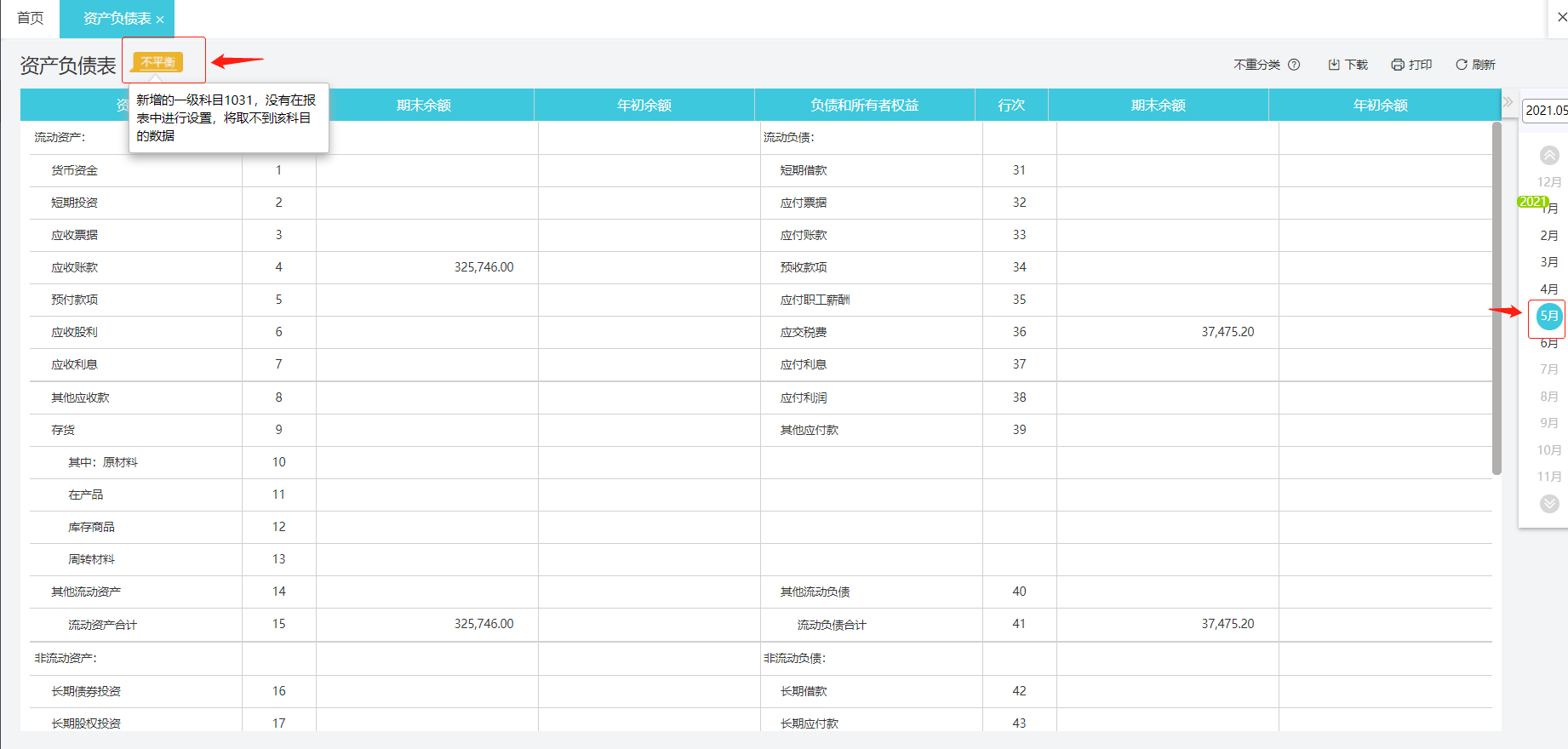Select the 应收股利 row label

pyautogui.click(x=74, y=332)
